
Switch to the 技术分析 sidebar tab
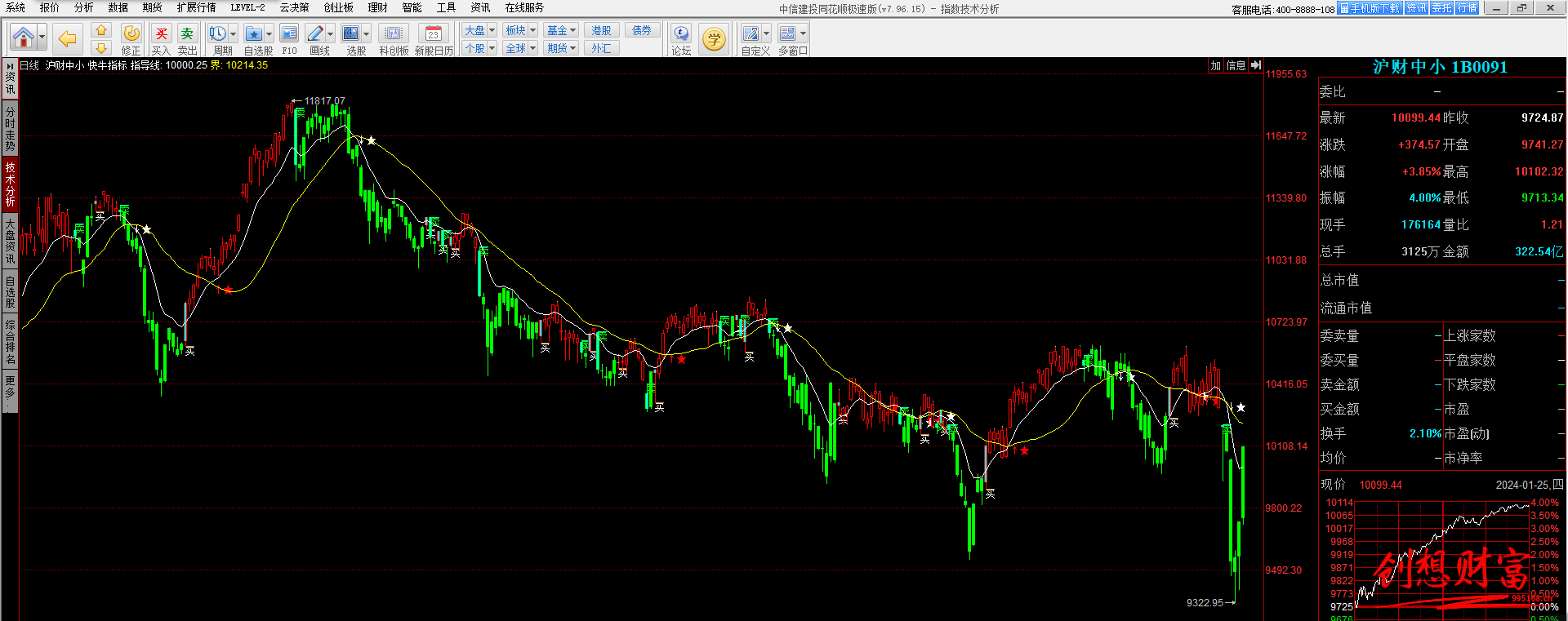pos(10,184)
